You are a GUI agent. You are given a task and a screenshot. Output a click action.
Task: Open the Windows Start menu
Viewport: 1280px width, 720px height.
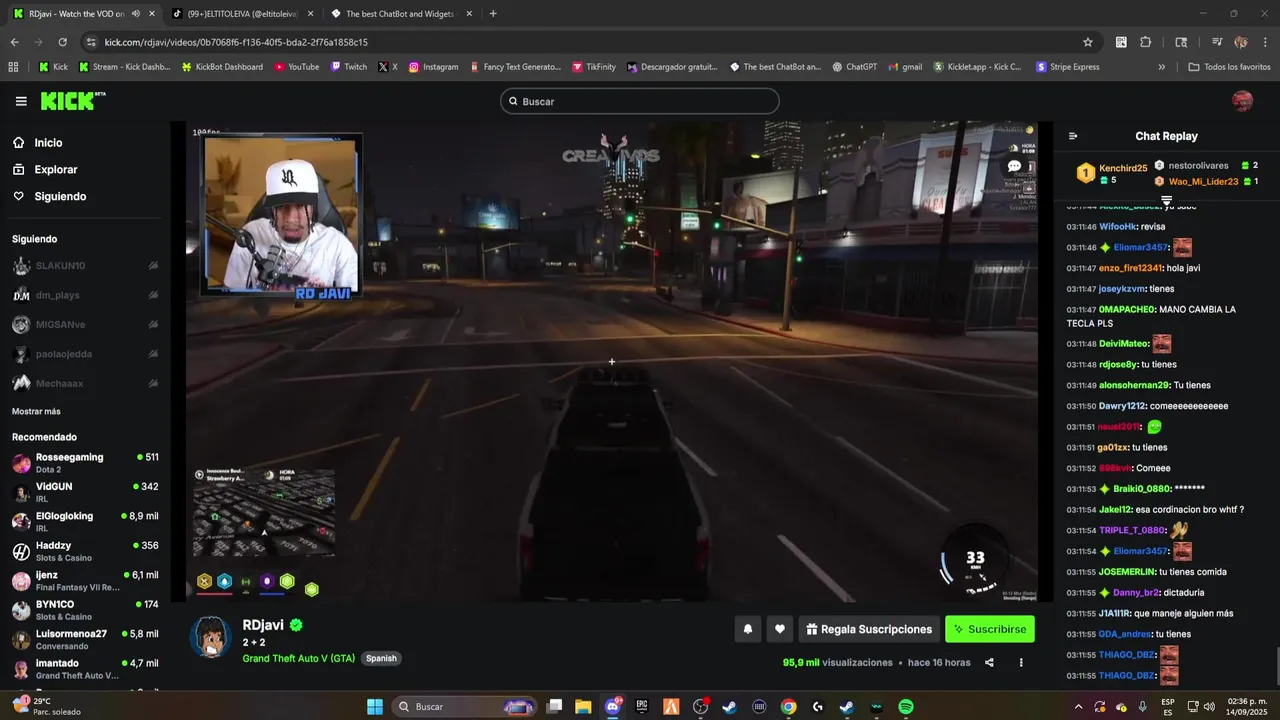pyautogui.click(x=375, y=707)
